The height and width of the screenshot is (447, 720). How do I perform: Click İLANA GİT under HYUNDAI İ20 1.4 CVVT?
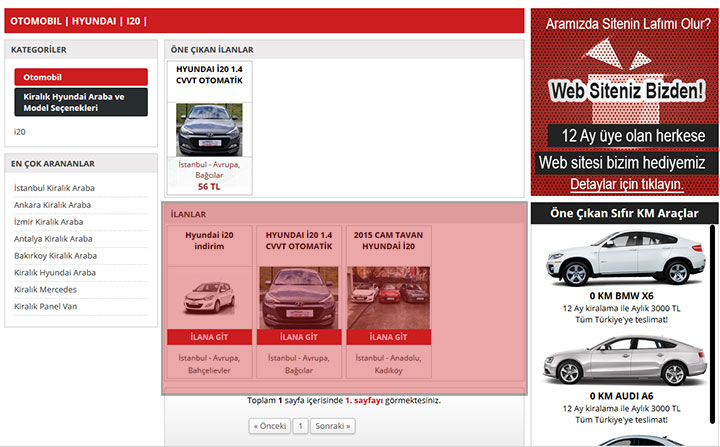tap(299, 337)
